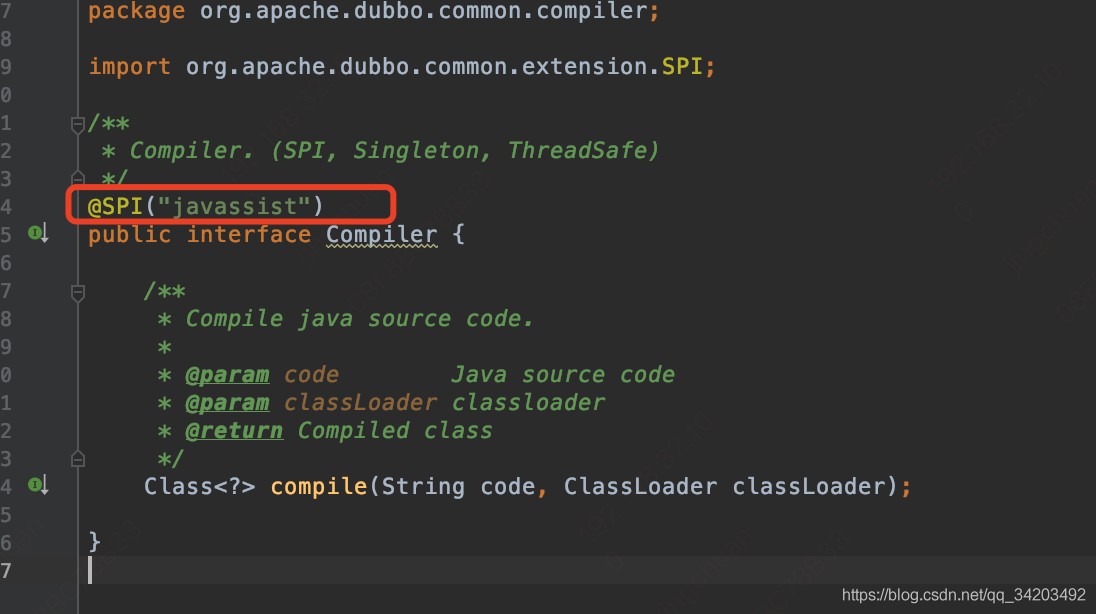Click the blog.csdn.net URL text

click(x=963, y=595)
